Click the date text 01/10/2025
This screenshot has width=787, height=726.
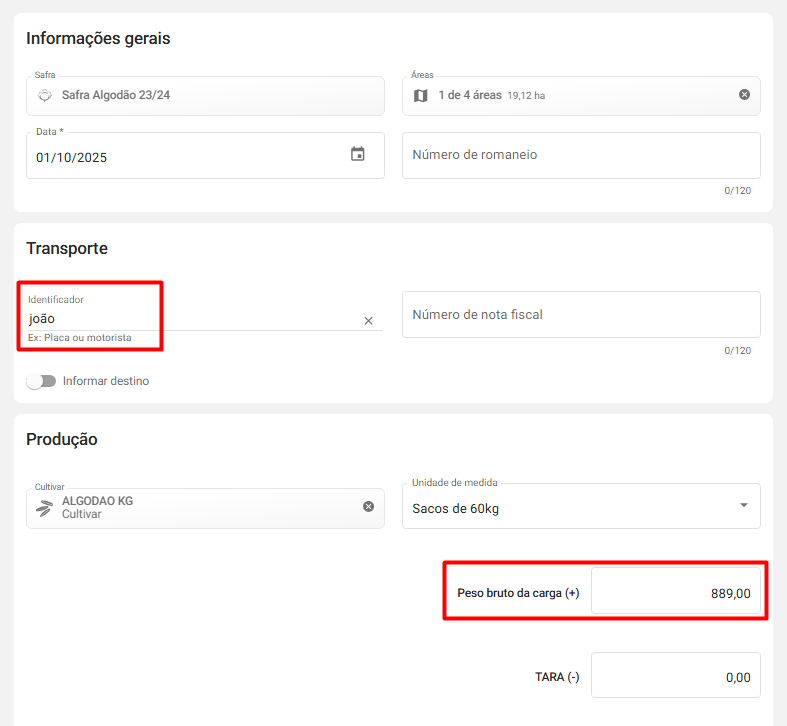click(x=72, y=158)
